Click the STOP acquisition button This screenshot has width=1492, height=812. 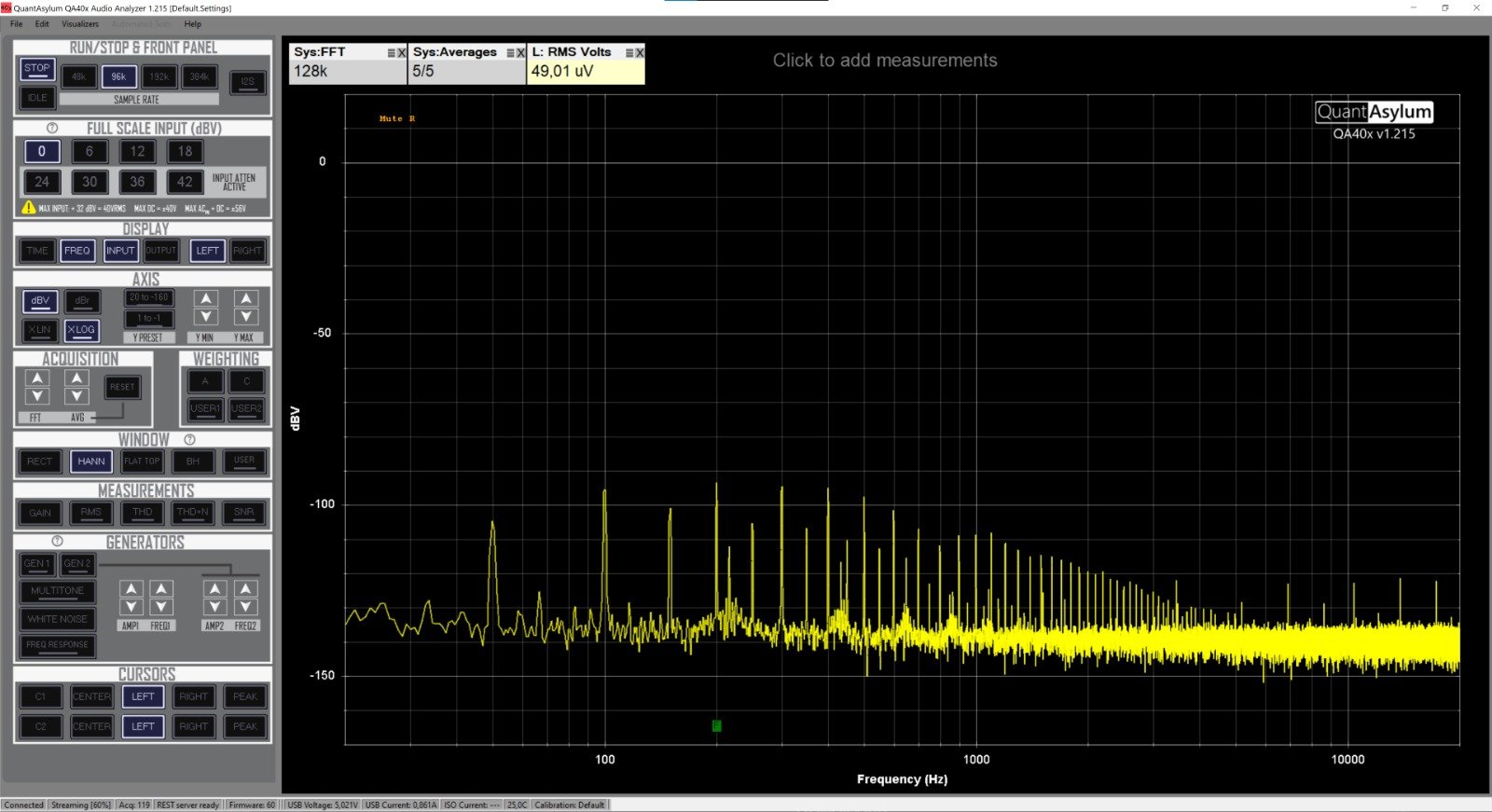tap(37, 70)
